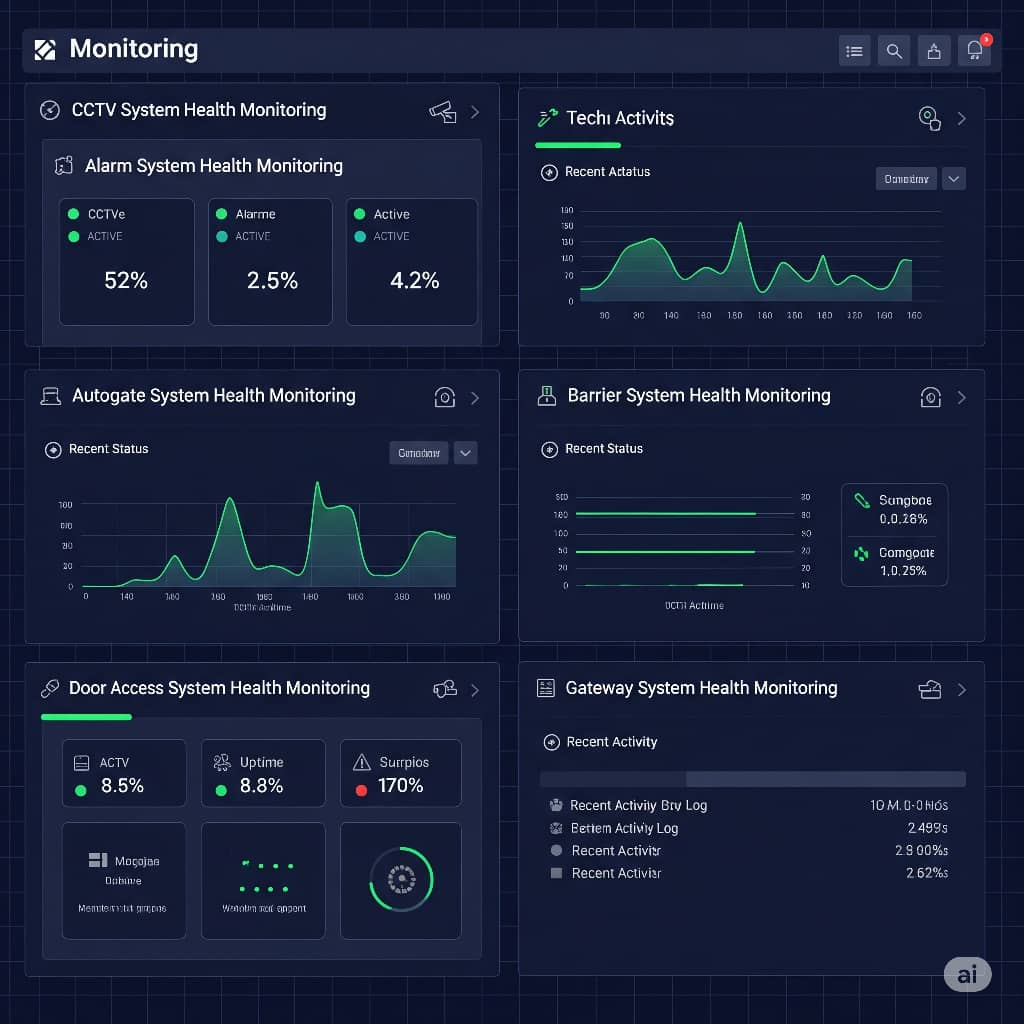
Task: Expand the Door Access System chevron
Action: click(x=475, y=690)
